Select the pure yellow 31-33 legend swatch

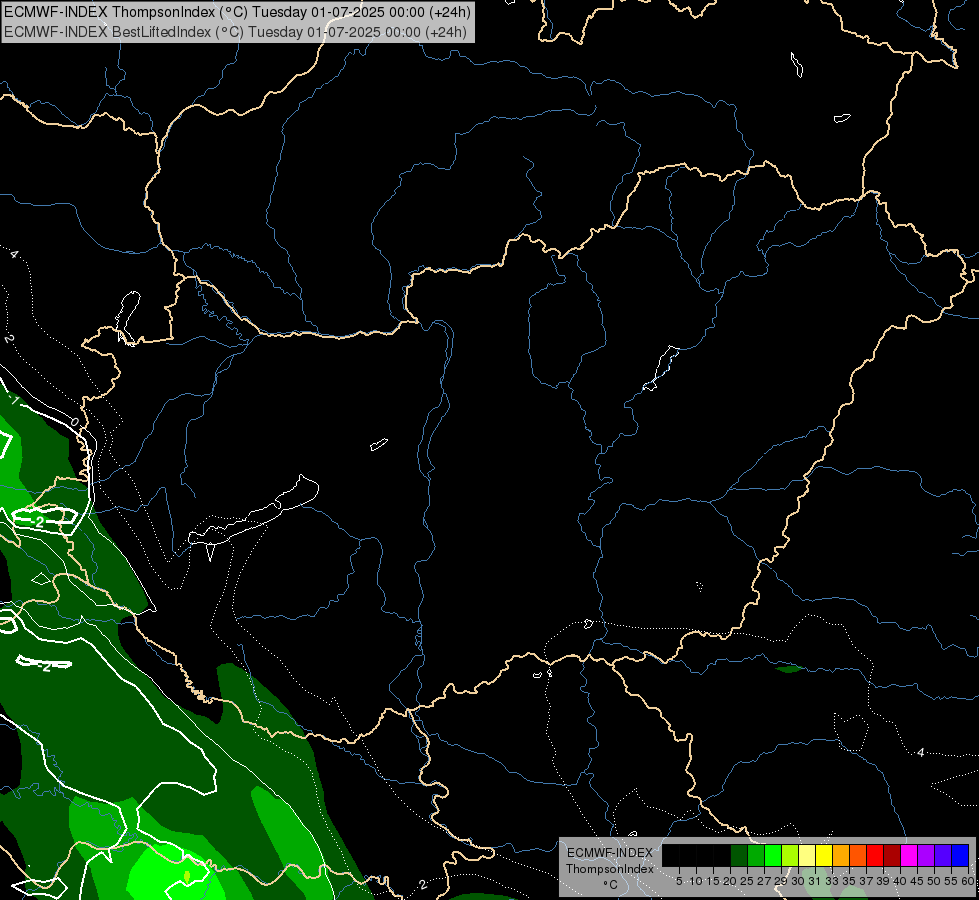pyautogui.click(x=824, y=855)
